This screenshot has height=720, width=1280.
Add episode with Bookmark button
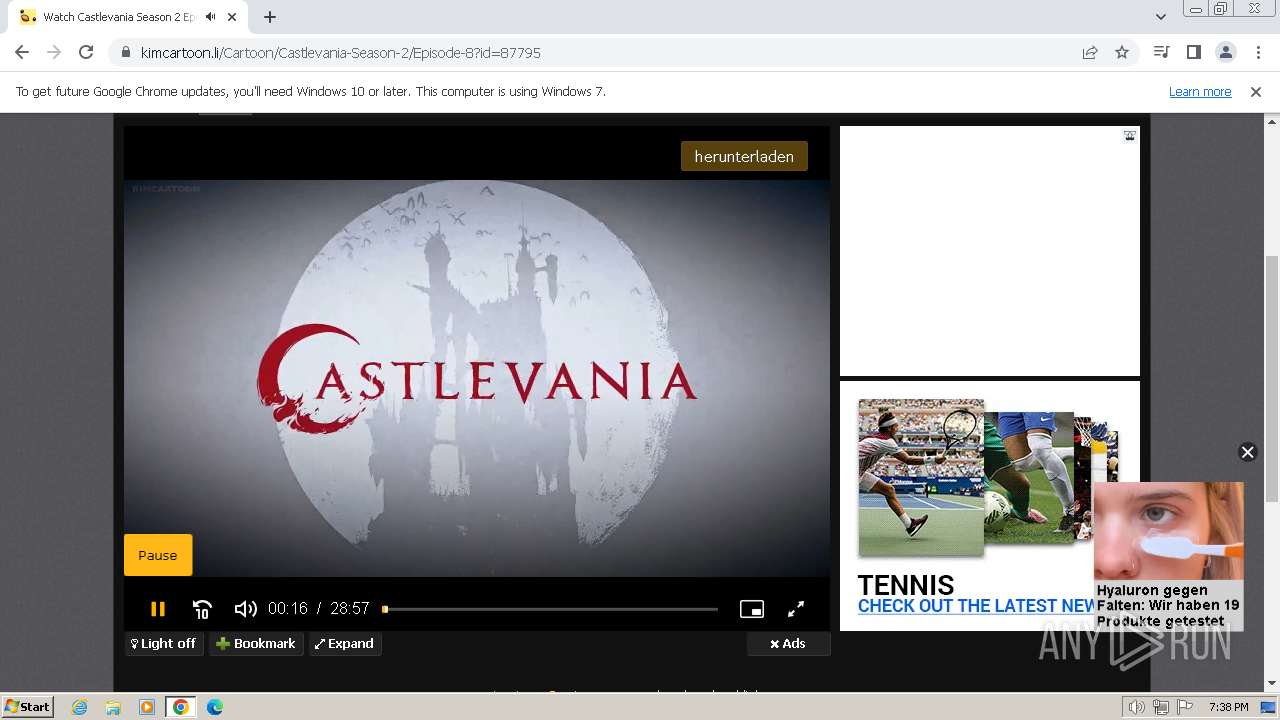[x=256, y=644]
